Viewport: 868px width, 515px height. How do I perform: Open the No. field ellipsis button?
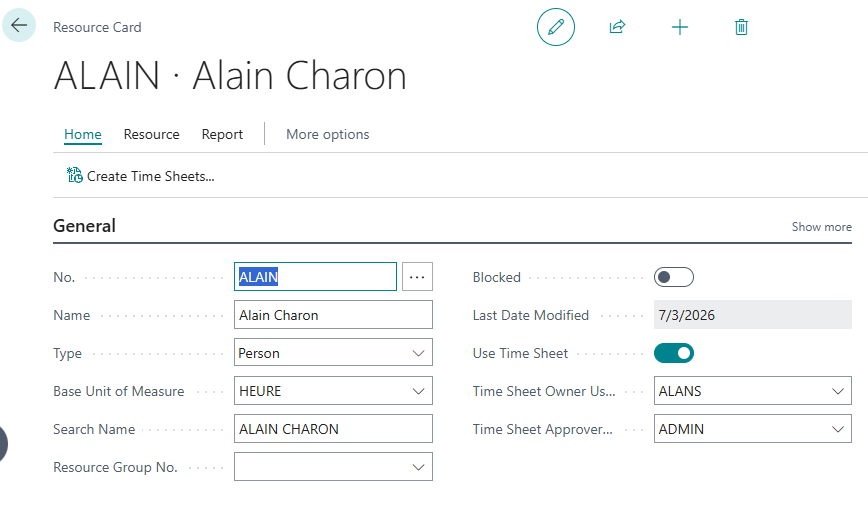(x=417, y=276)
